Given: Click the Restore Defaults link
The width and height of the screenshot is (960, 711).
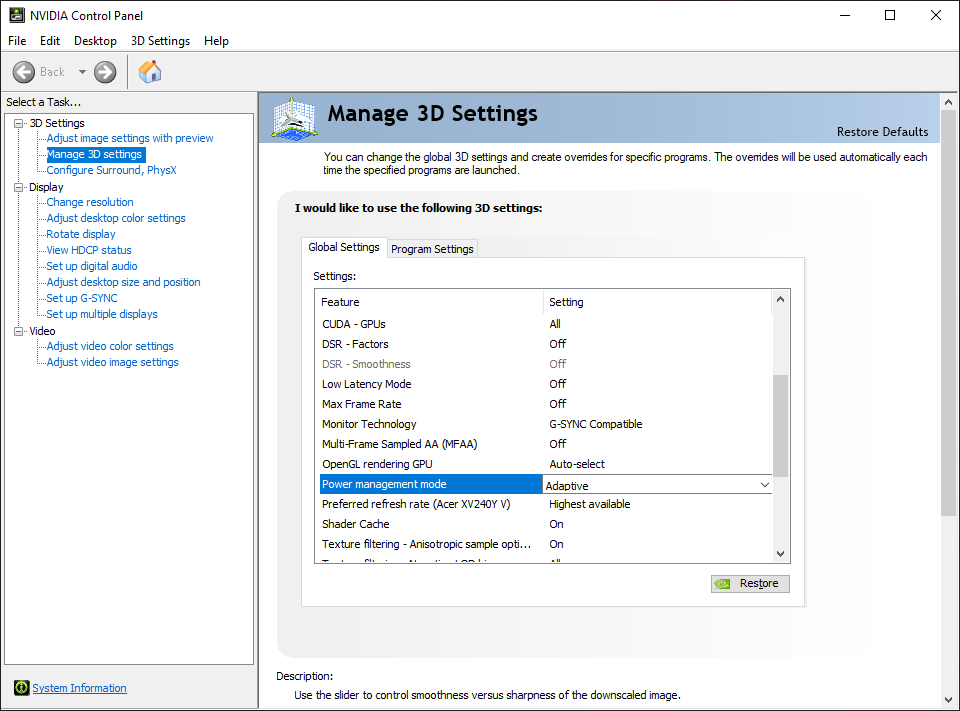Looking at the screenshot, I should 882,132.
